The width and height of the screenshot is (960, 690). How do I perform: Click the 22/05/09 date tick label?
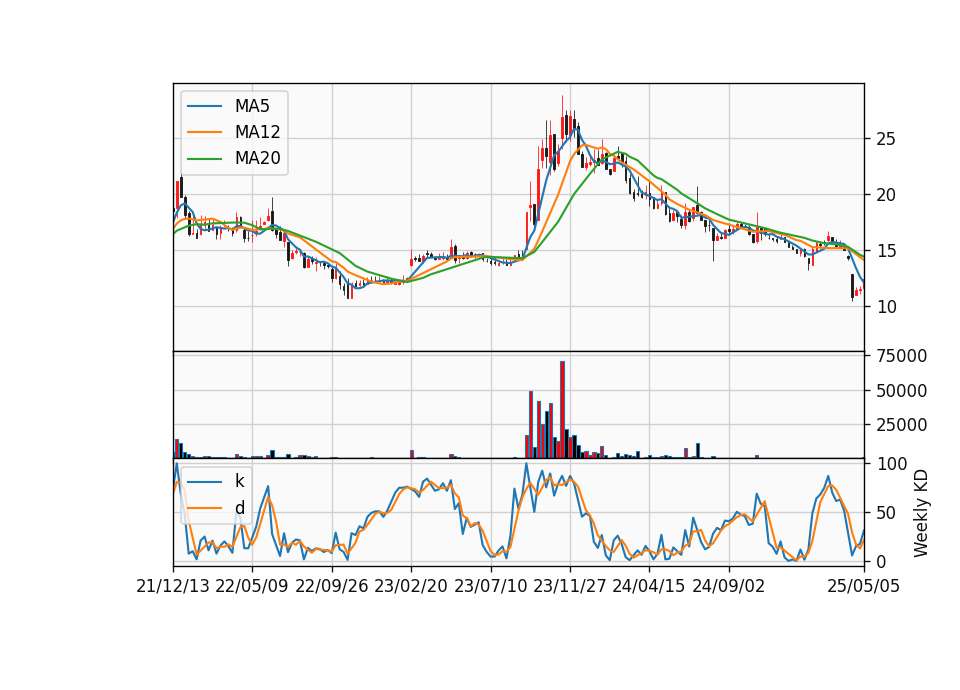(x=252, y=586)
